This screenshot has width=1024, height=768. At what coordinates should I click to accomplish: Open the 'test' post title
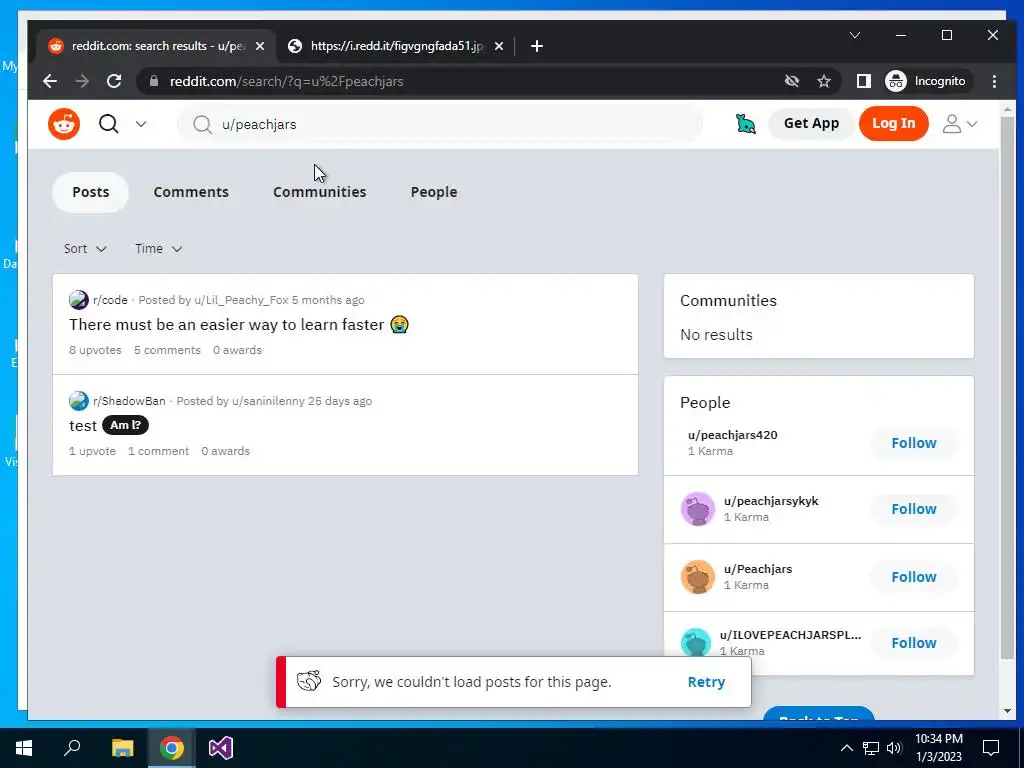click(x=83, y=426)
